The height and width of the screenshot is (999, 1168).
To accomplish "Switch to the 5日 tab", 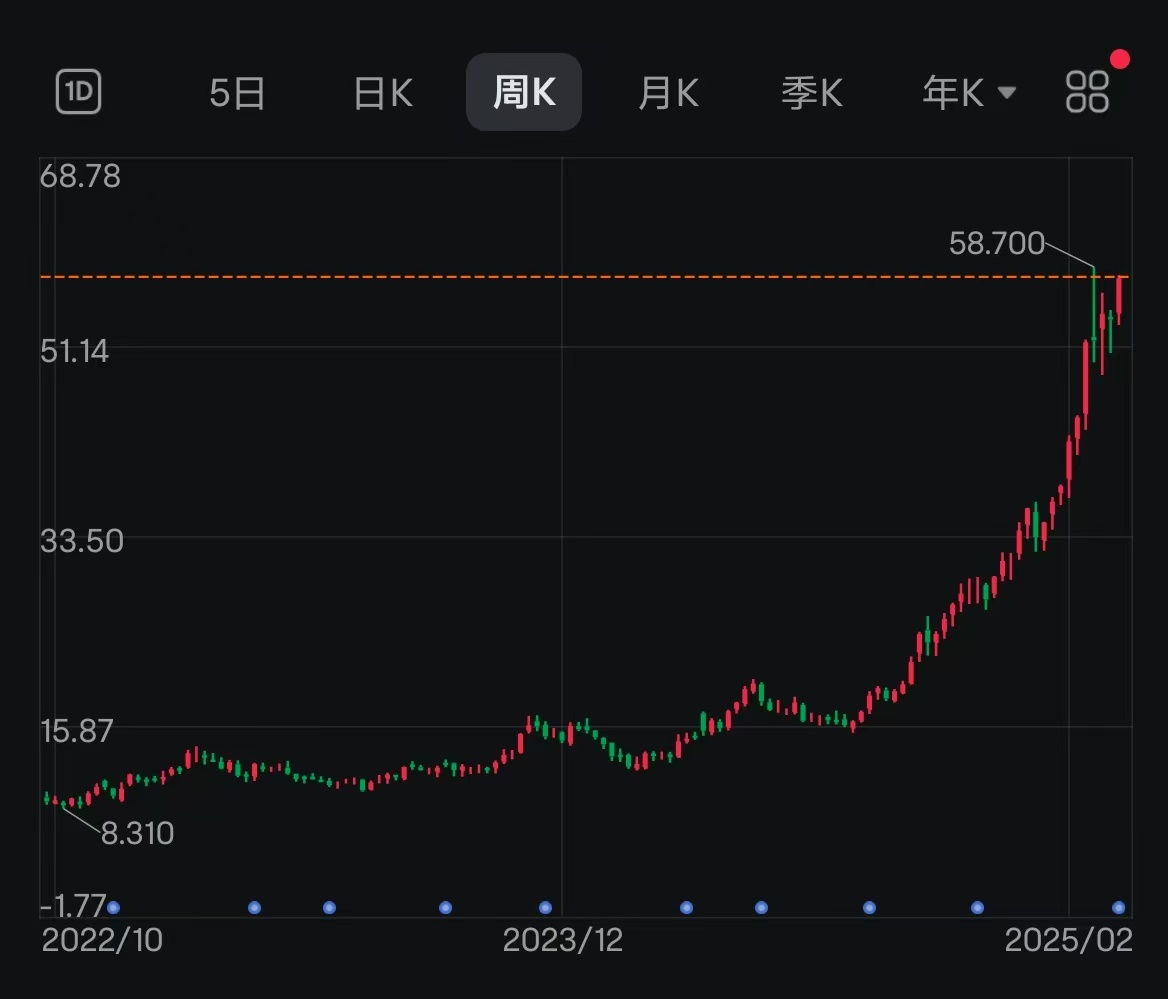I will [x=237, y=93].
